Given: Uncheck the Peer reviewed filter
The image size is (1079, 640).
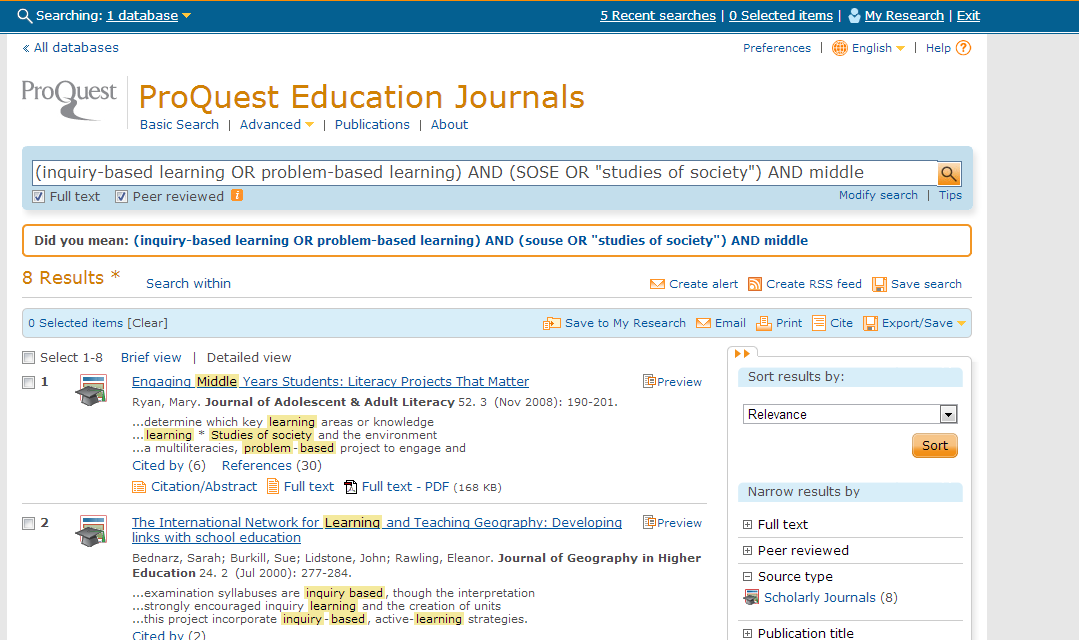Looking at the screenshot, I should pyautogui.click(x=120, y=196).
